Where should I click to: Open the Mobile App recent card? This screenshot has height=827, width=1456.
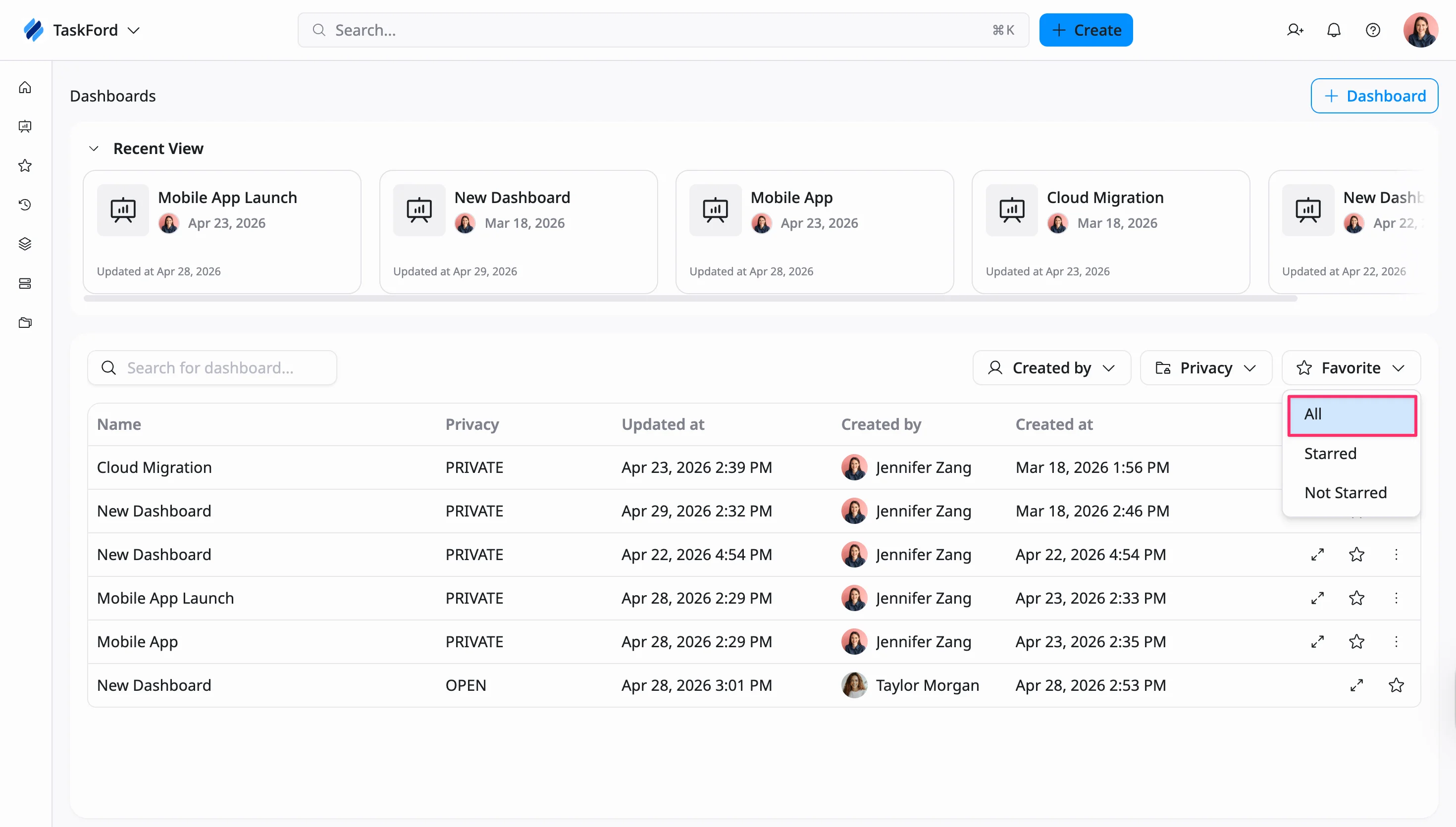(815, 232)
